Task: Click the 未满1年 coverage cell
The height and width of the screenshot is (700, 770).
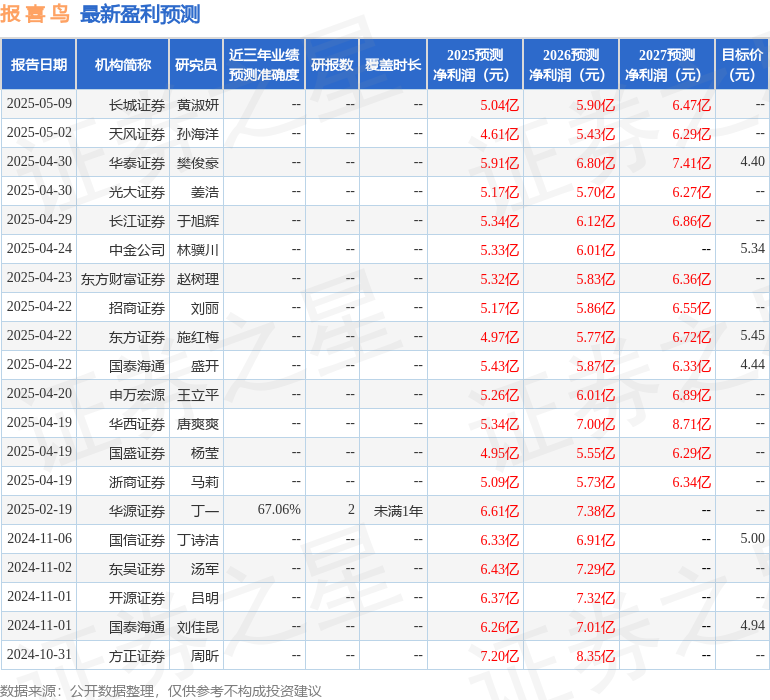Action: (398, 511)
